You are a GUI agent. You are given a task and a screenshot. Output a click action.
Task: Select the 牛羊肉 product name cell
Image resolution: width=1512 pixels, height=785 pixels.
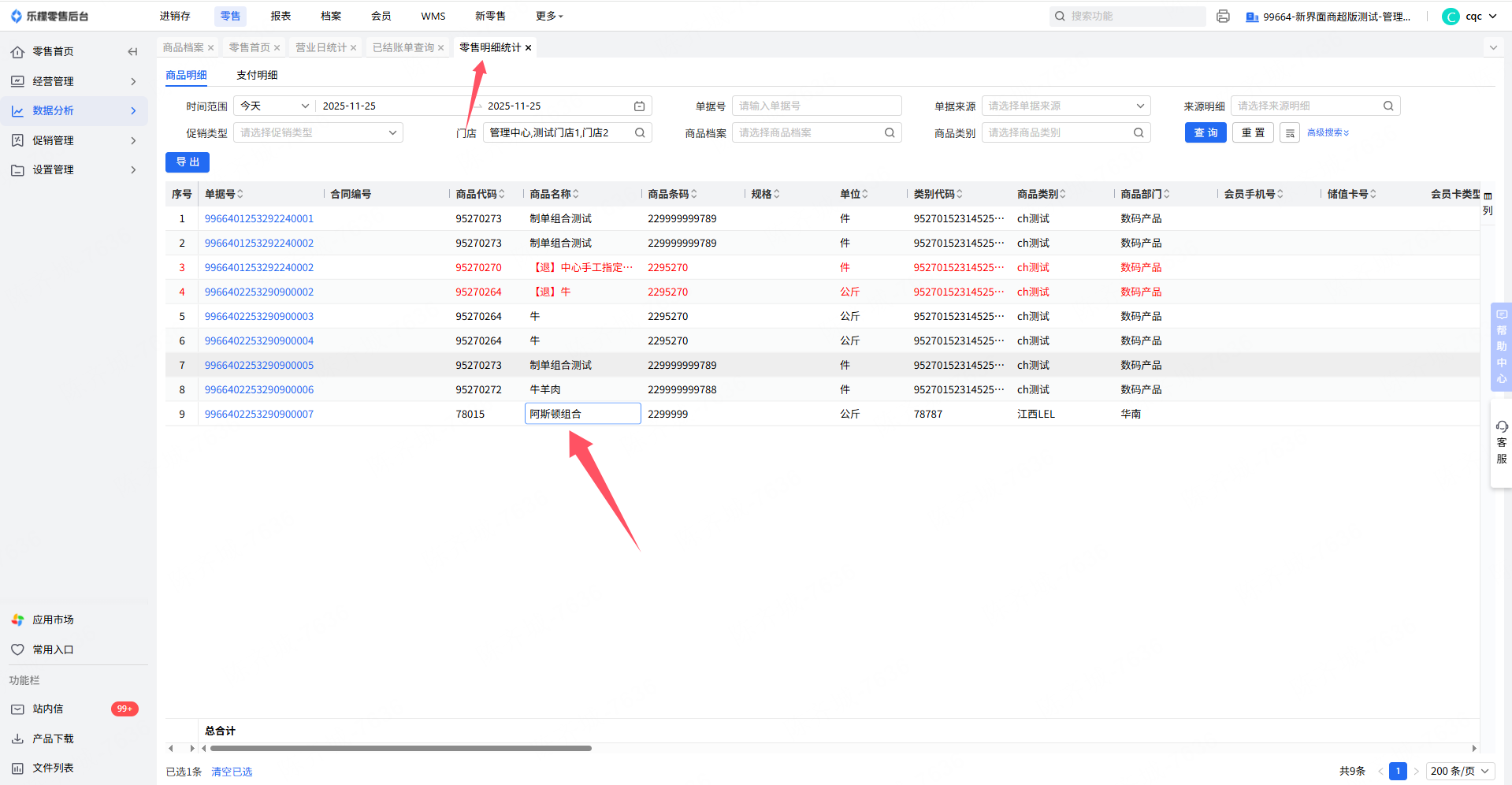pos(582,390)
